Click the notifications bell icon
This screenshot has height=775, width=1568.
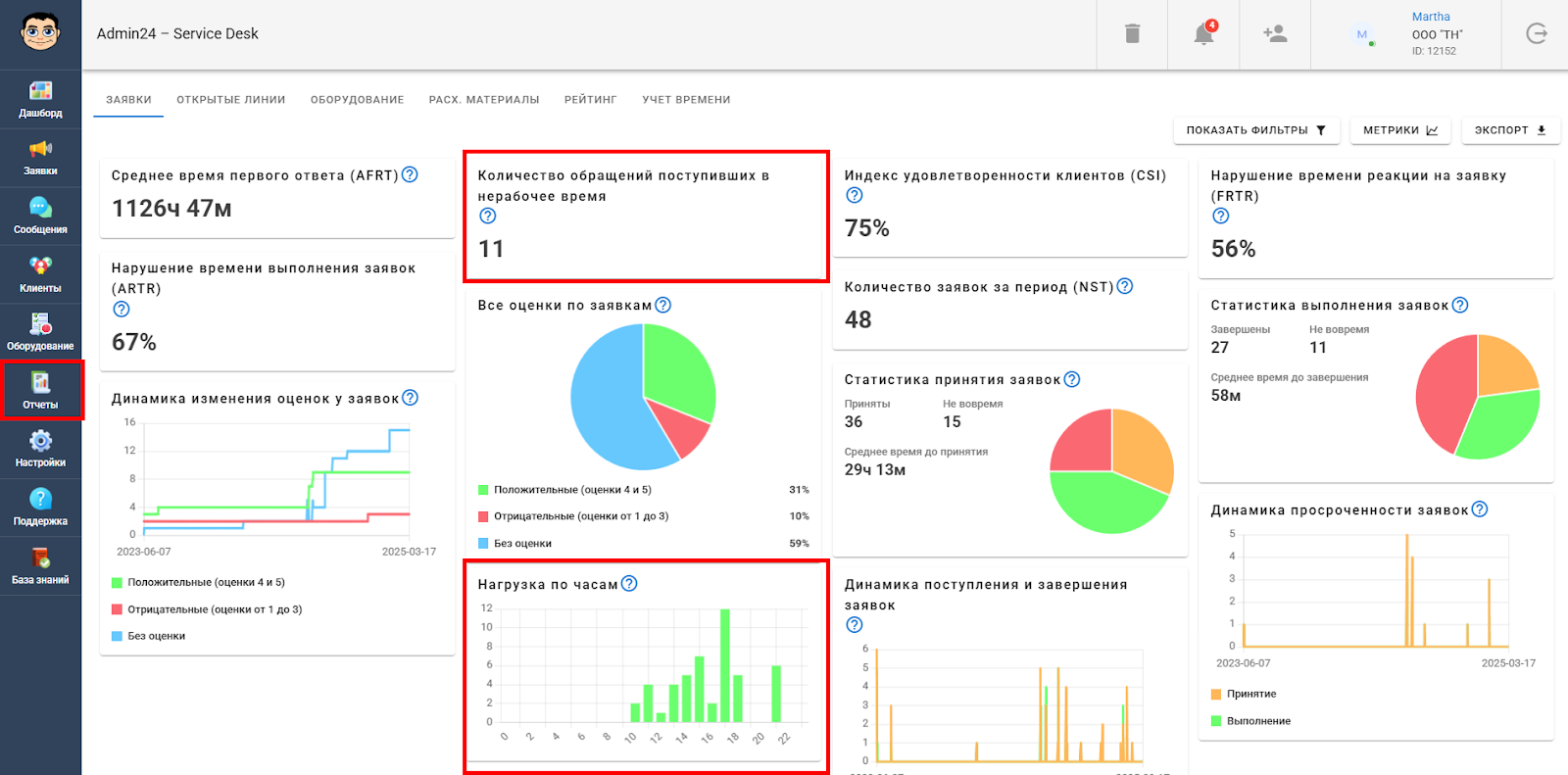click(1204, 33)
